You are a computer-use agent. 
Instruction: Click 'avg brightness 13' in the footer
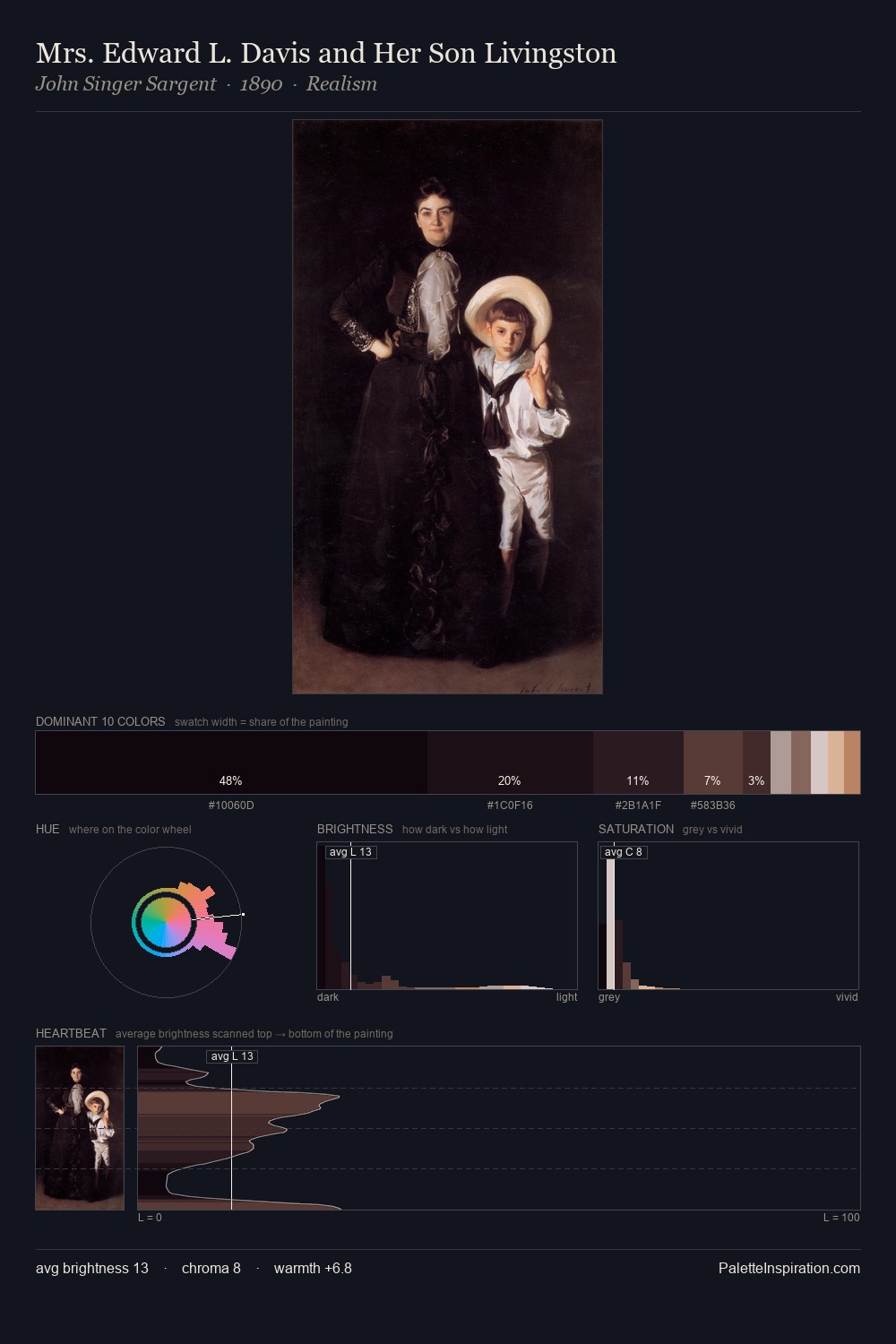click(92, 1268)
